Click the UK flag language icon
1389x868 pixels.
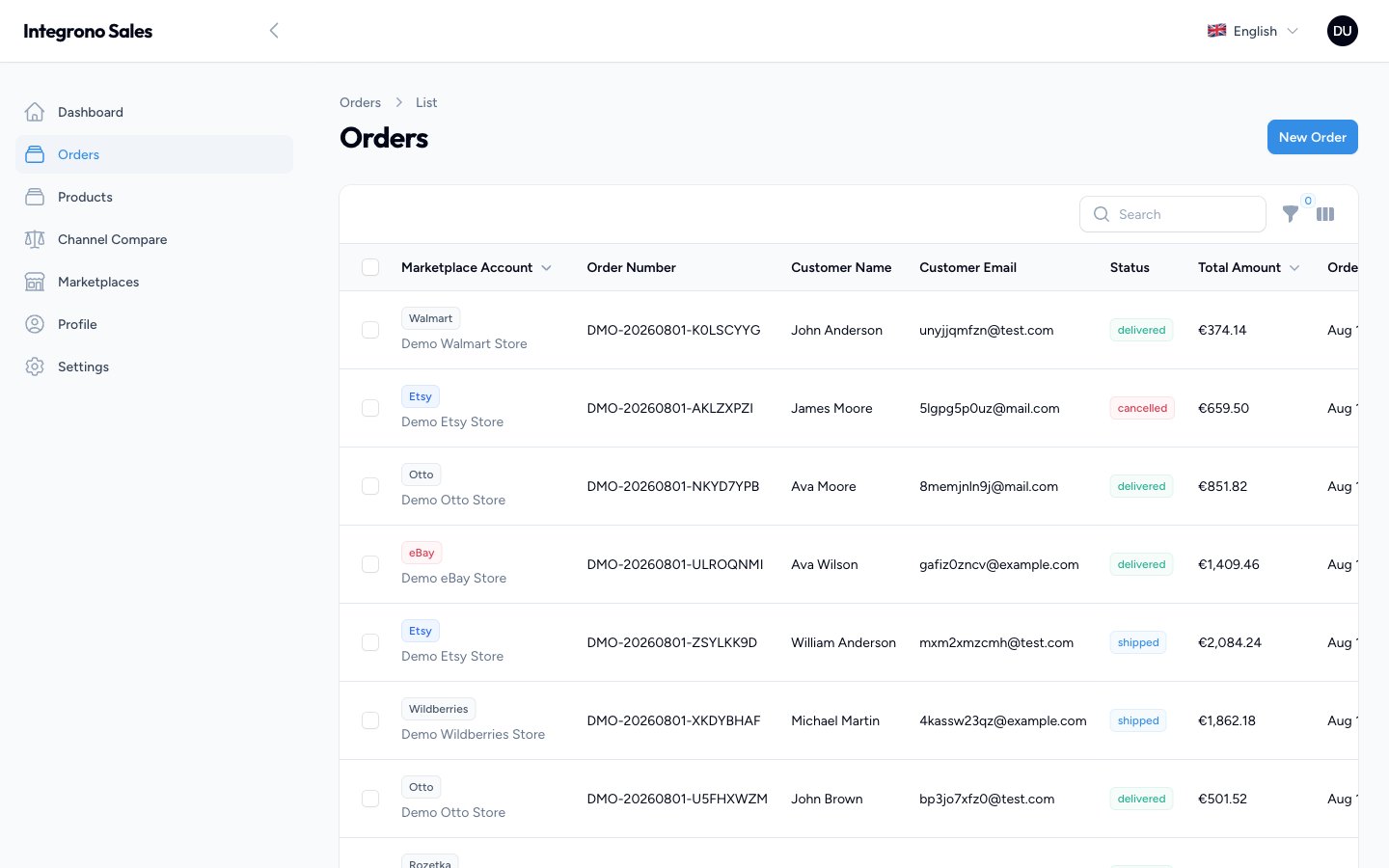click(1217, 31)
